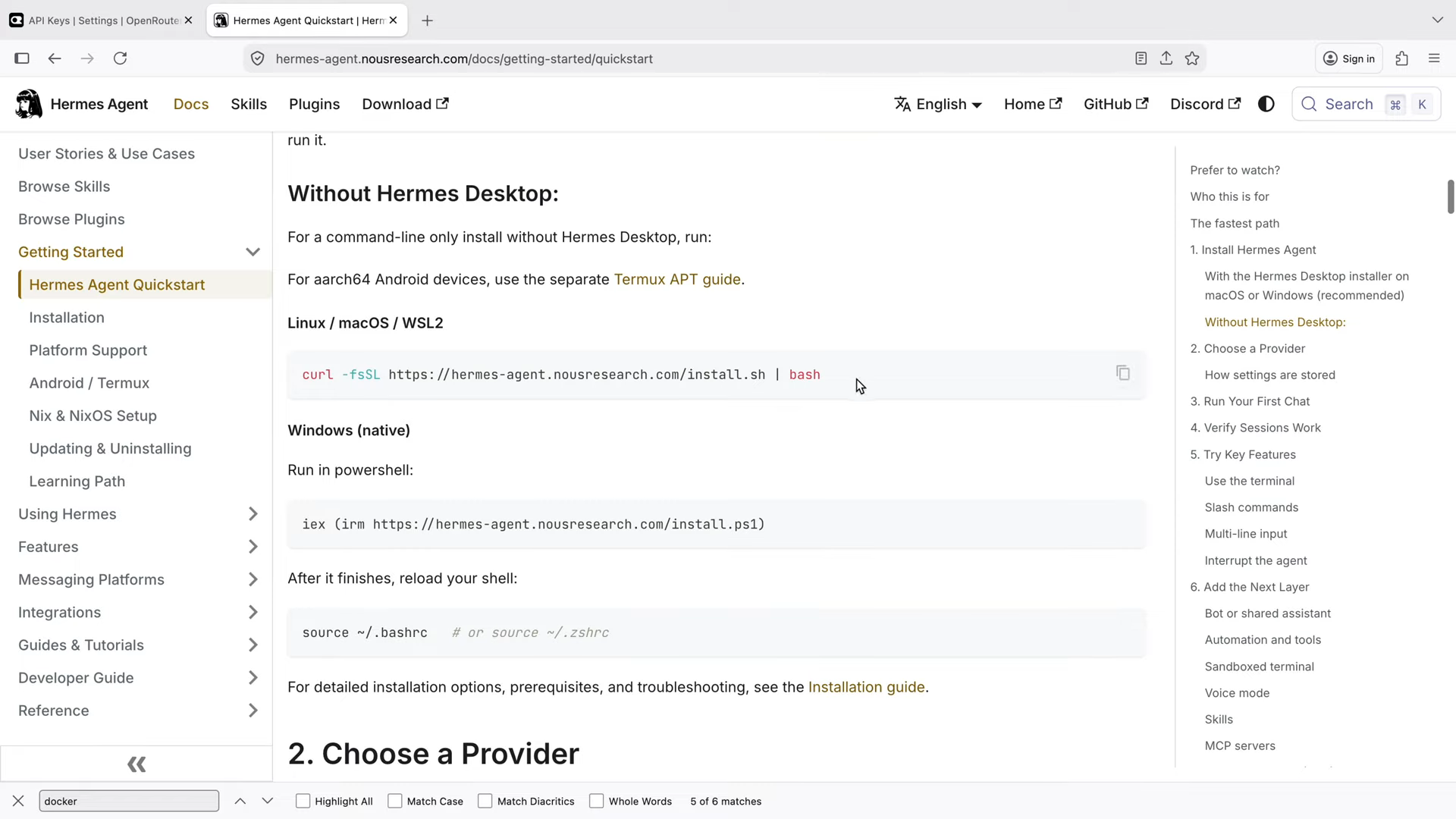Open the Download external link
This screenshot has height=819, width=1456.
[x=405, y=104]
